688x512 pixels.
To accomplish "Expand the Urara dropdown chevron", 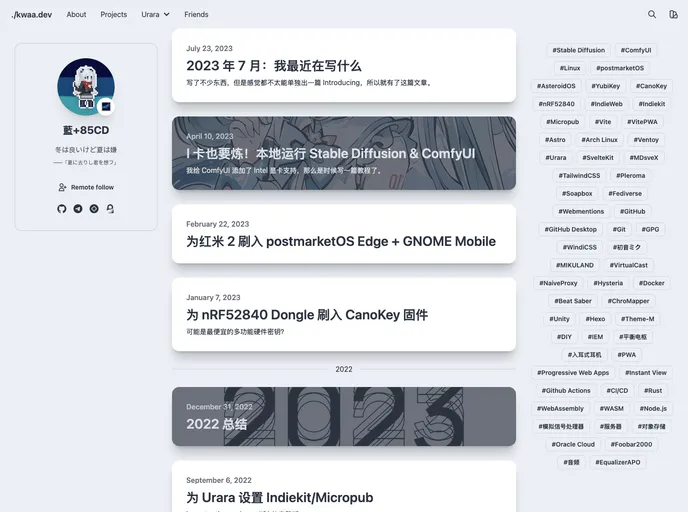I will 167,14.
